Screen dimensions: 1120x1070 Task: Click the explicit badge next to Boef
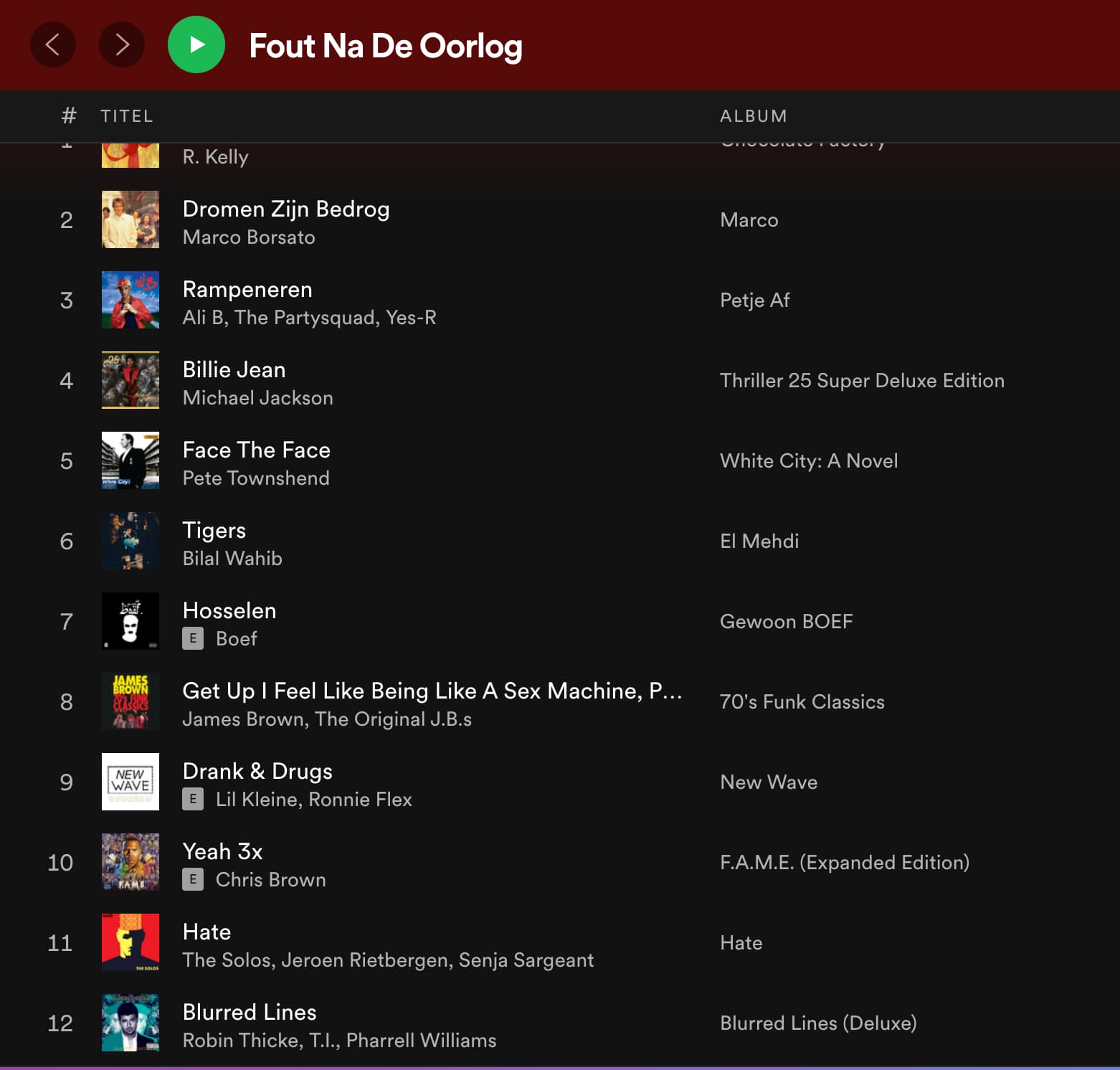tap(193, 638)
